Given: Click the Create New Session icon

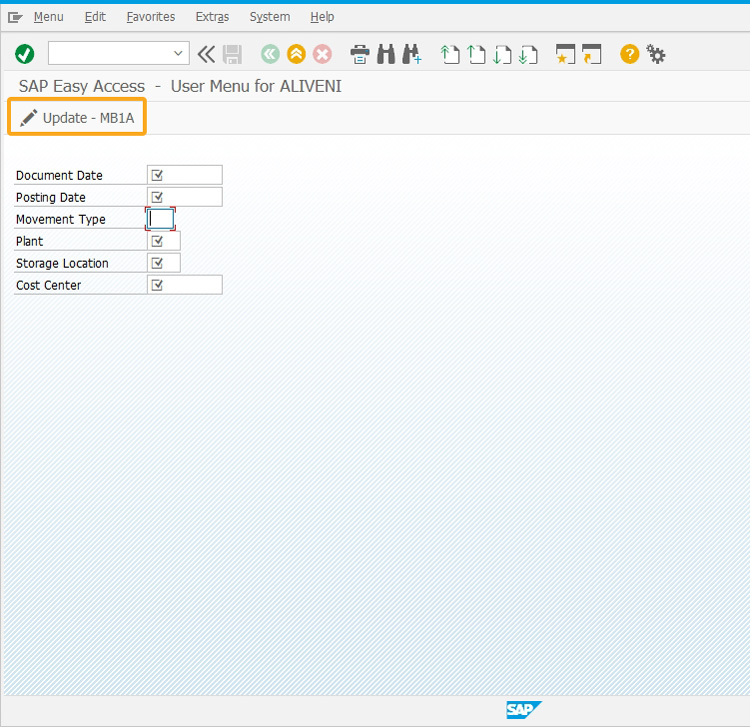Looking at the screenshot, I should pyautogui.click(x=565, y=54).
